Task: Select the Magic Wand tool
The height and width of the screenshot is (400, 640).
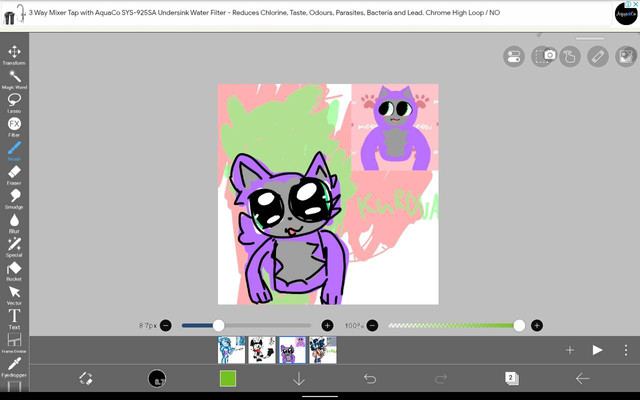Action: [x=14, y=77]
